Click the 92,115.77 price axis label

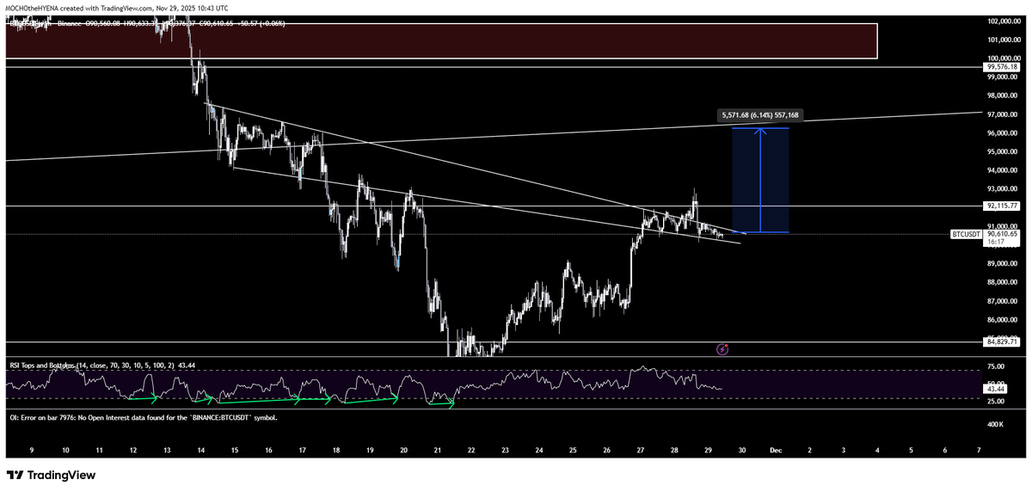pyautogui.click(x=1000, y=206)
